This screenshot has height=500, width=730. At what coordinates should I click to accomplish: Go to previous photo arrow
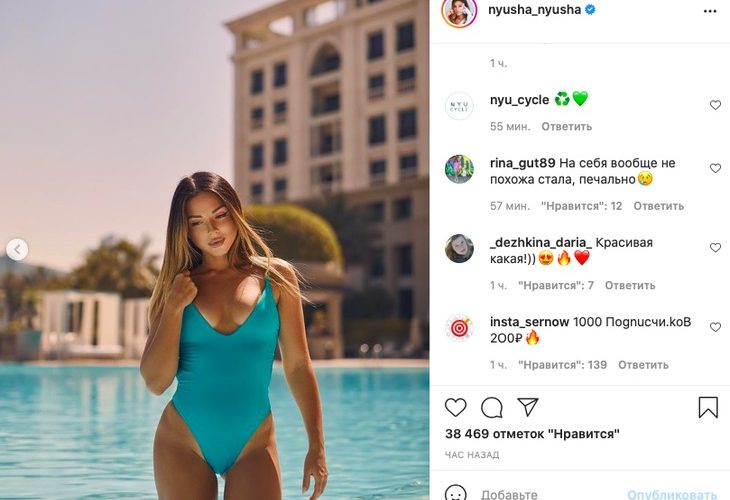pyautogui.click(x=17, y=250)
